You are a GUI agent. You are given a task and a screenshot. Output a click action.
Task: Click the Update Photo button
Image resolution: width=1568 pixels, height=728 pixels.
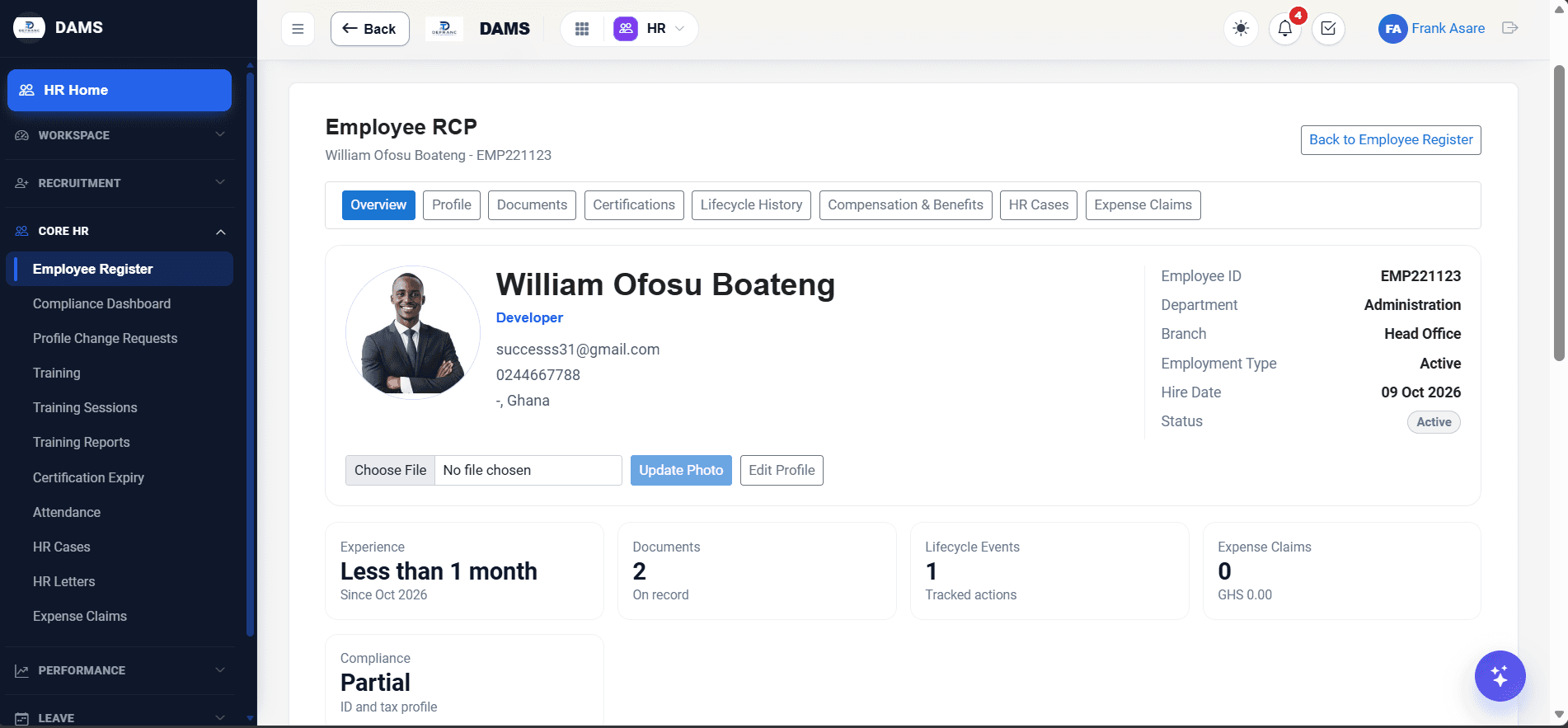(681, 470)
